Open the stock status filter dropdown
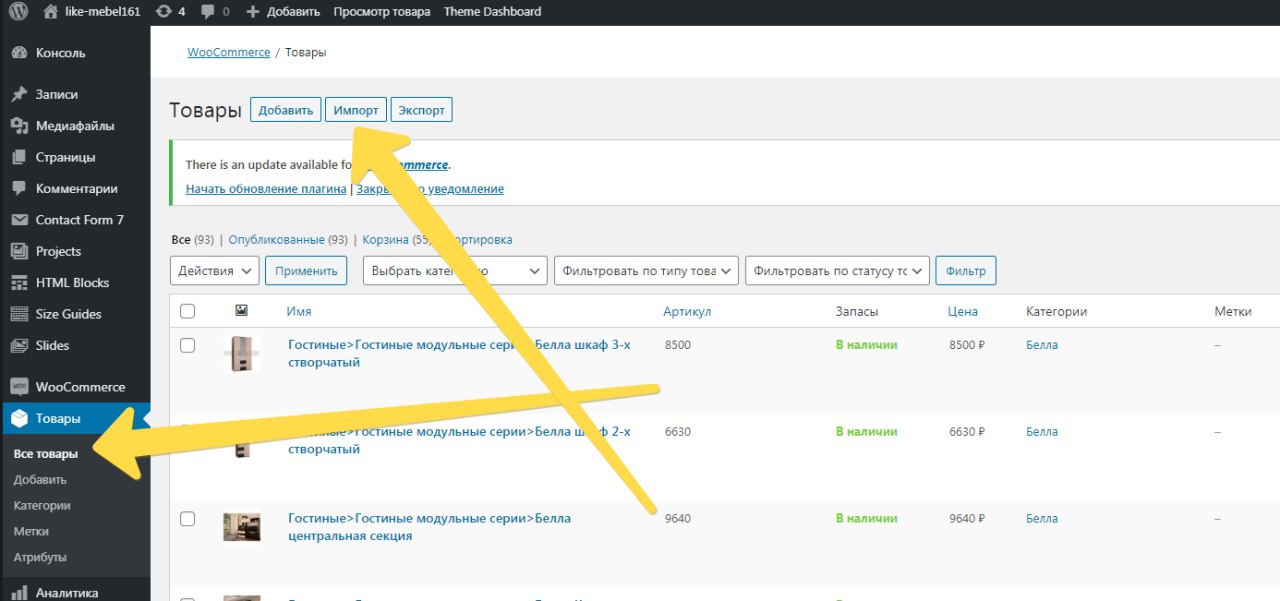Viewport: 1280px width, 601px height. click(x=838, y=270)
